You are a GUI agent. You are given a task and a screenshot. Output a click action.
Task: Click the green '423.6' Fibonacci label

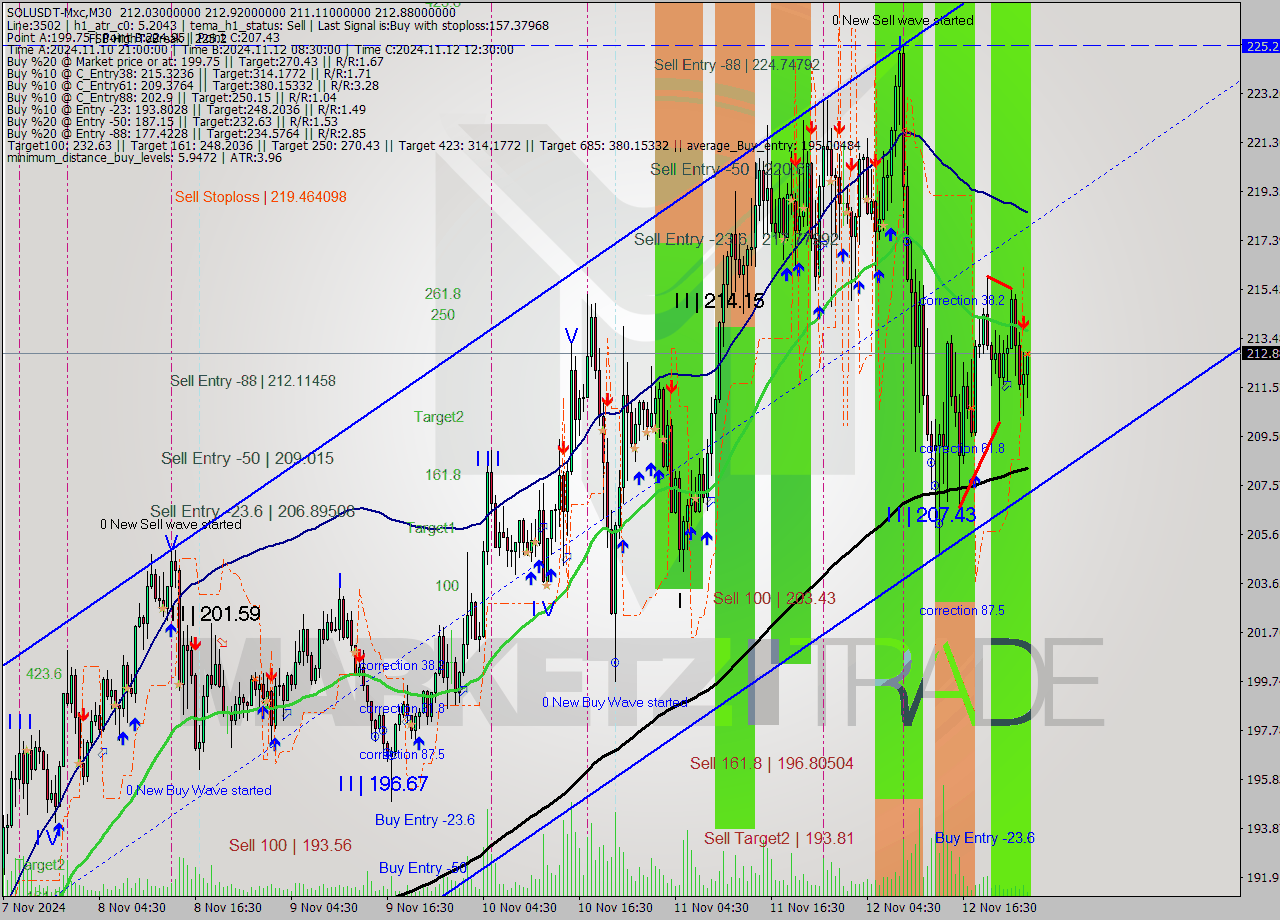(x=43, y=674)
